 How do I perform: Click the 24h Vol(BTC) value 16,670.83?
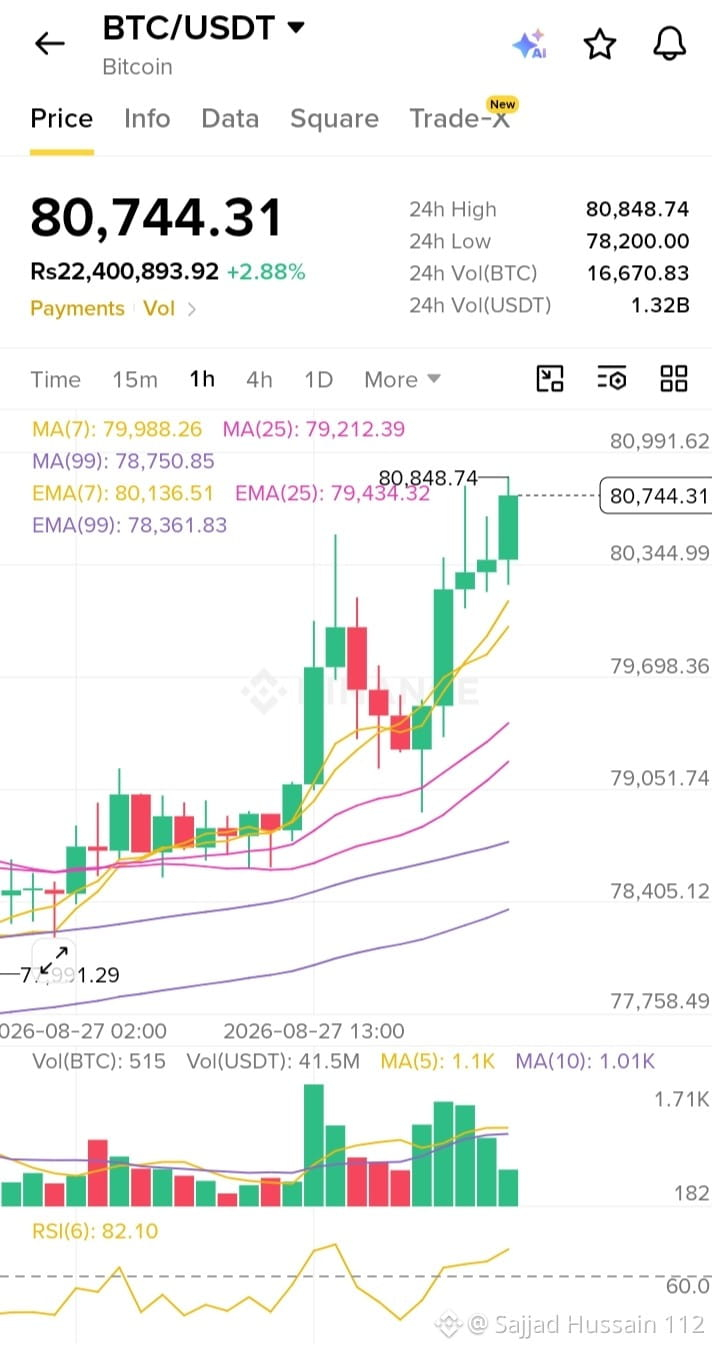pos(637,273)
